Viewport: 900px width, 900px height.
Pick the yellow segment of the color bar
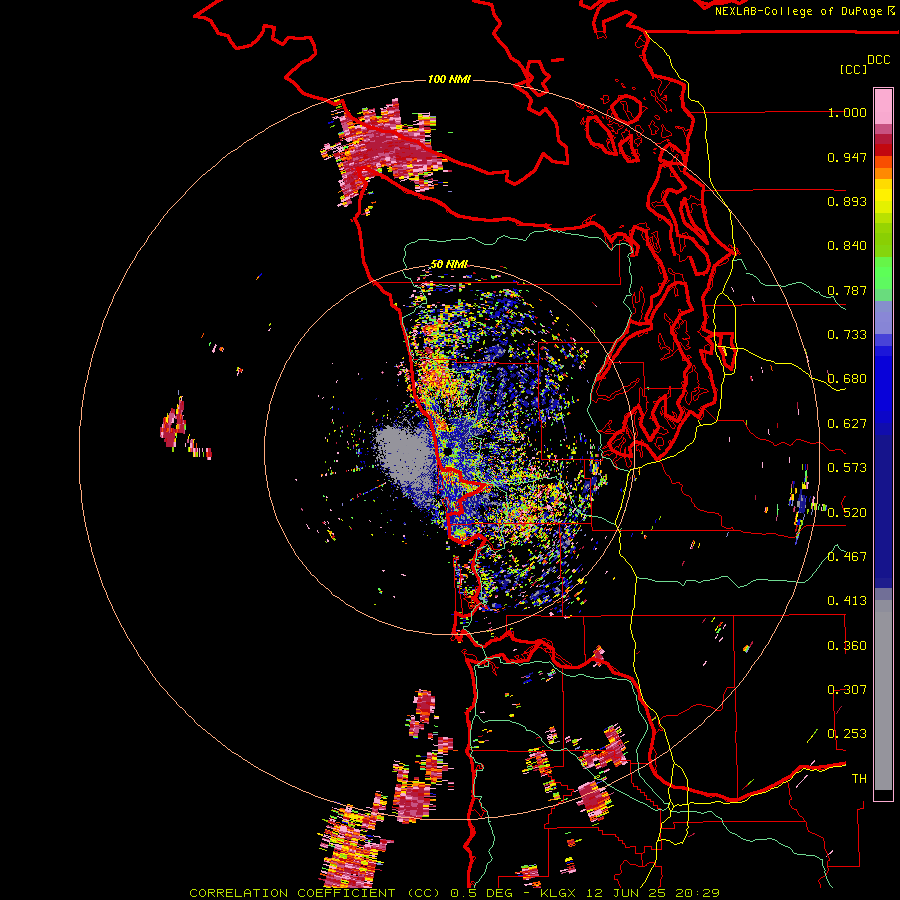(x=883, y=197)
